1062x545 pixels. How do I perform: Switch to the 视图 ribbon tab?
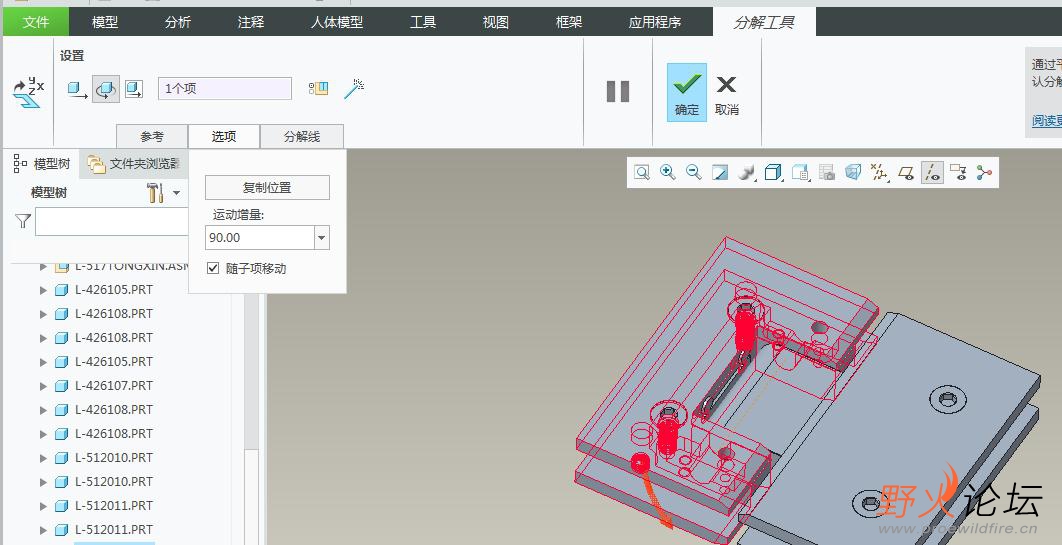pos(496,22)
